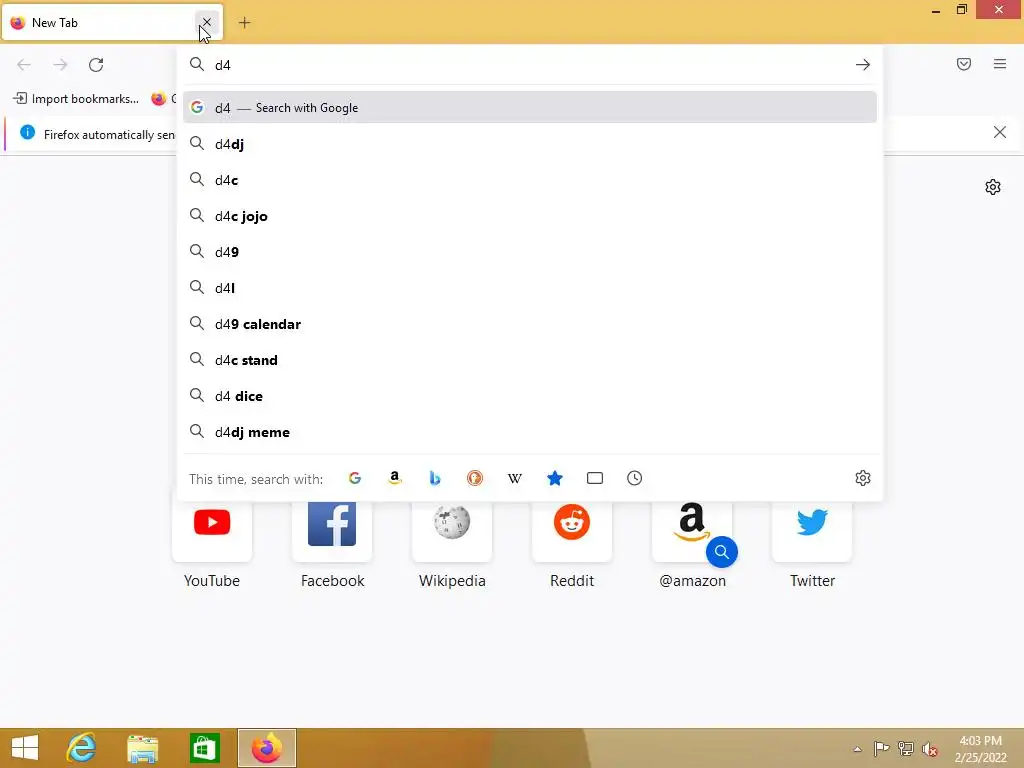
Task: Search history with clock icon
Action: 635,478
